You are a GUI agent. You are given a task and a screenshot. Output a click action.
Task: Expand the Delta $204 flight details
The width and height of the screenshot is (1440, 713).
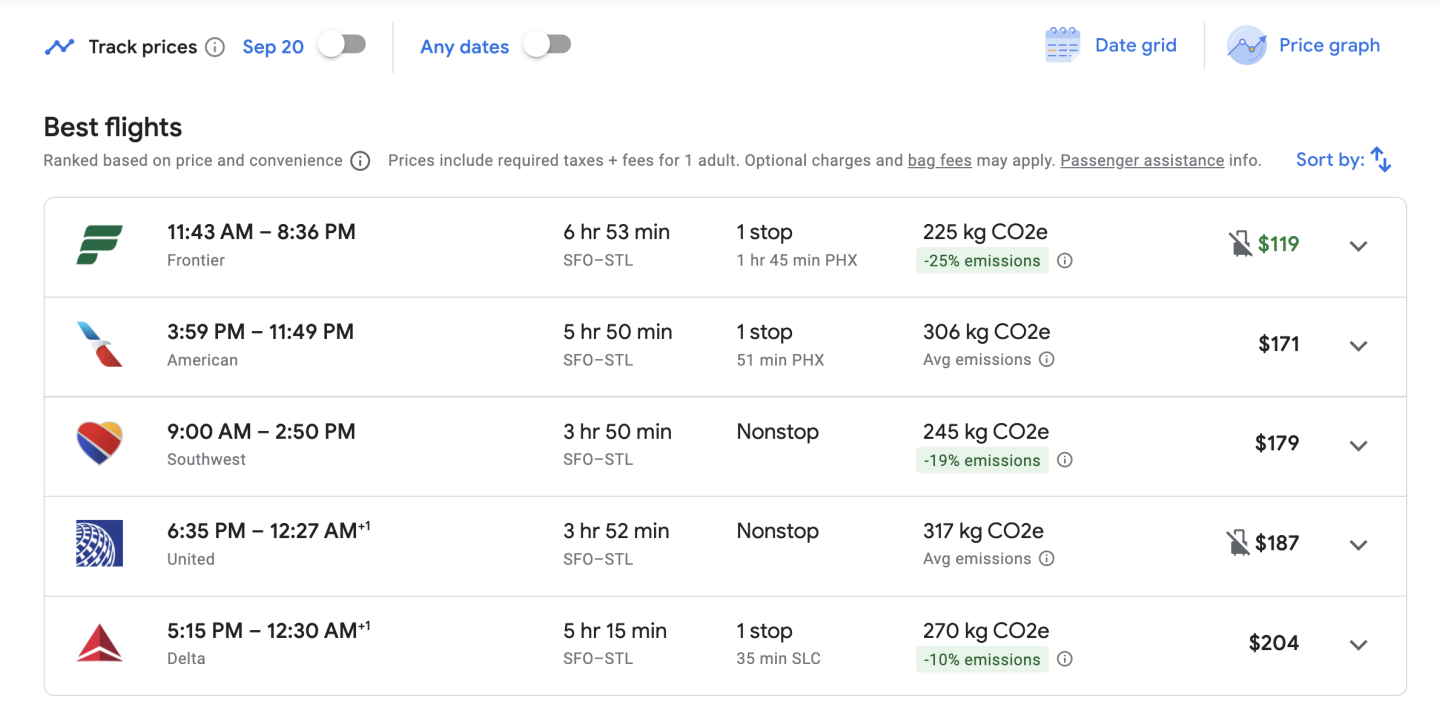(1358, 645)
